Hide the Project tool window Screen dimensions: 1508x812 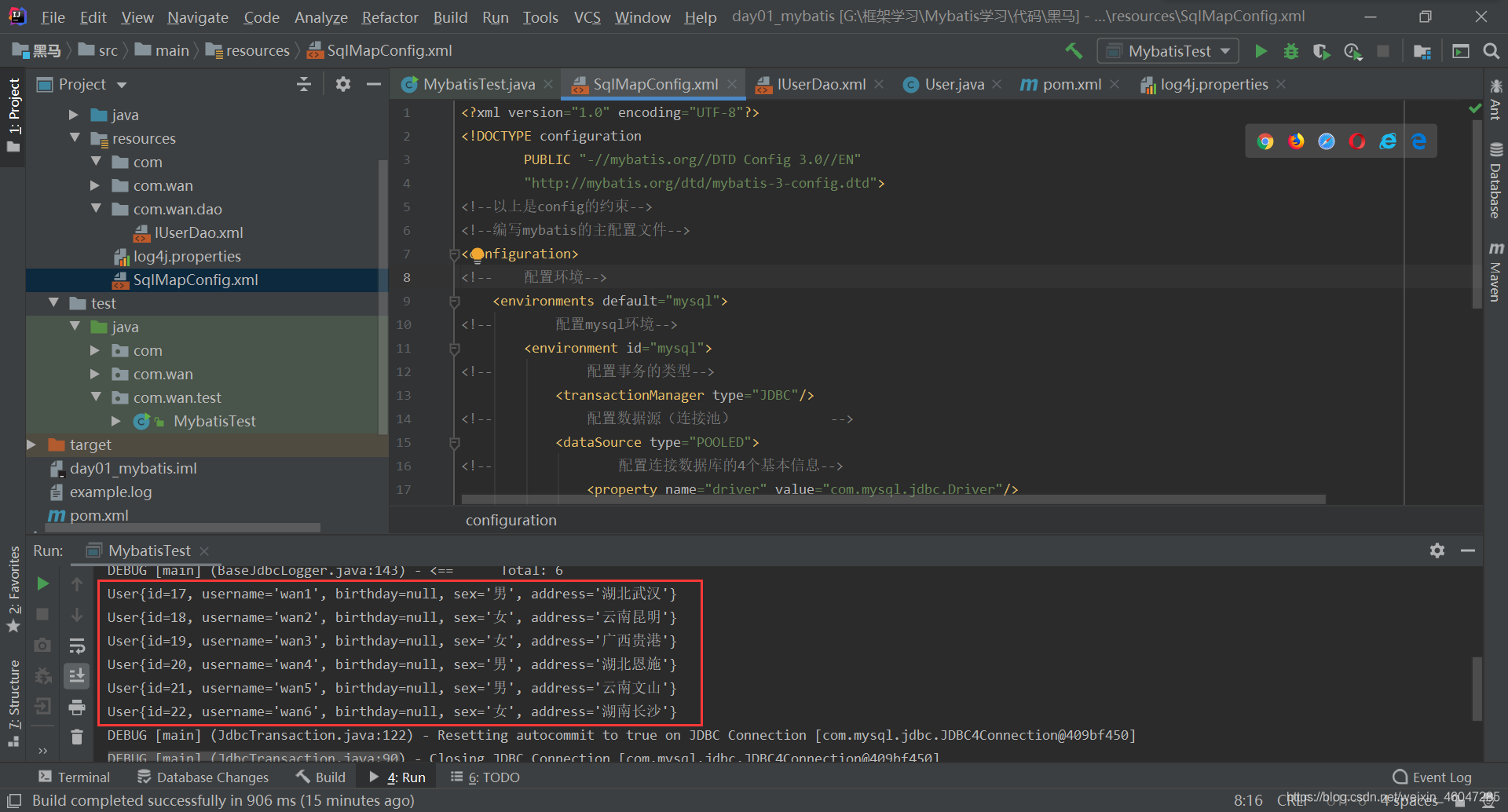(374, 84)
